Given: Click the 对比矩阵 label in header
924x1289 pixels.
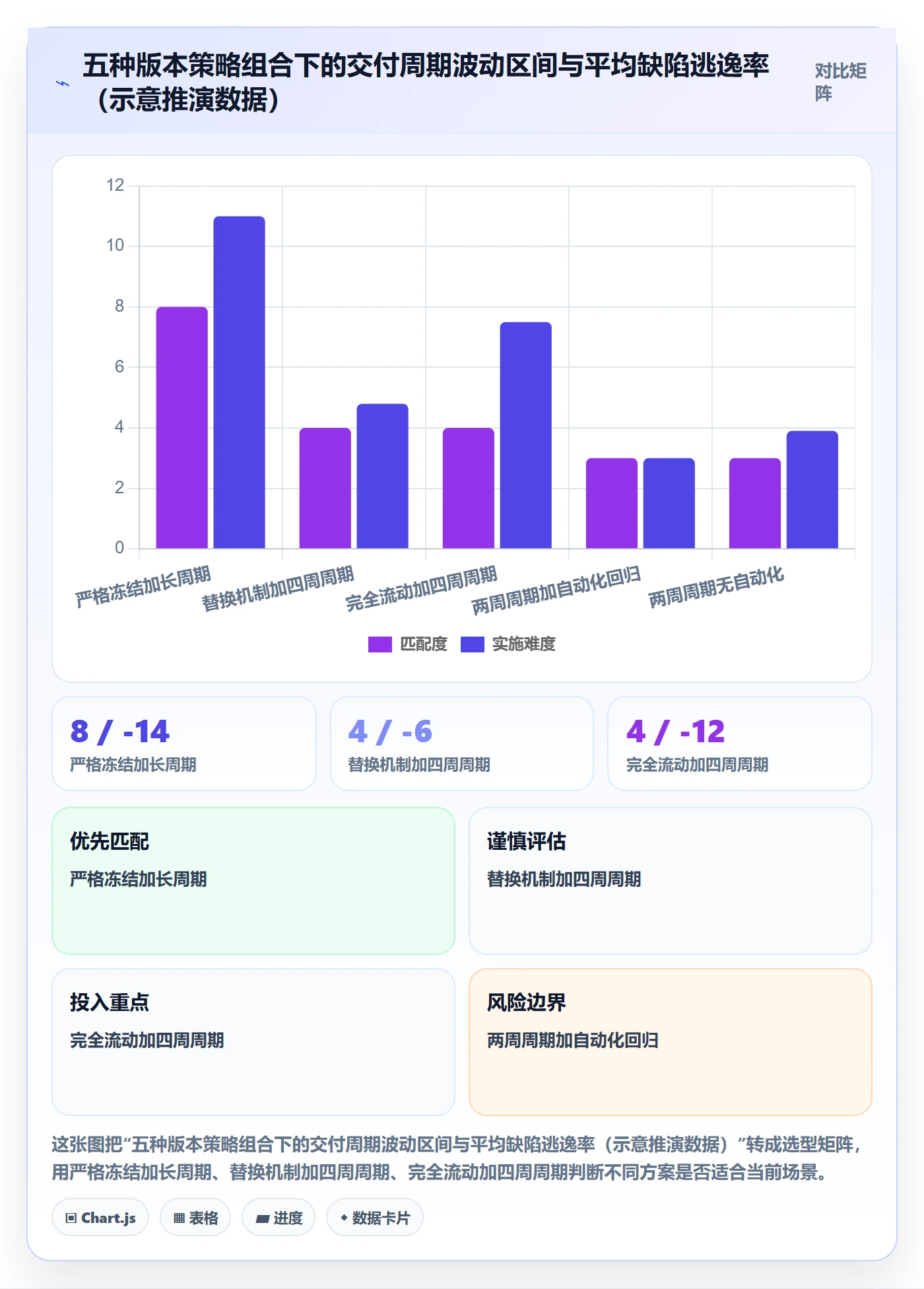Looking at the screenshot, I should point(840,82).
